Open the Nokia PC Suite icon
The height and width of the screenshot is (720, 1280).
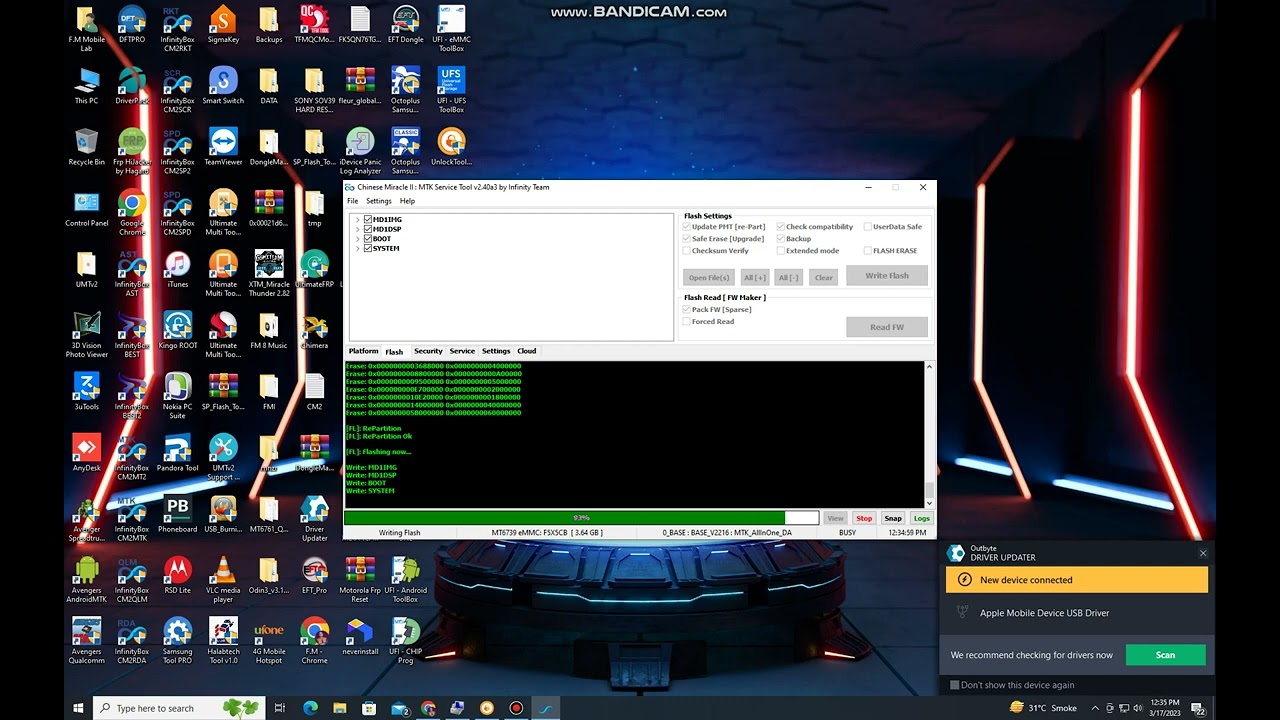[177, 396]
